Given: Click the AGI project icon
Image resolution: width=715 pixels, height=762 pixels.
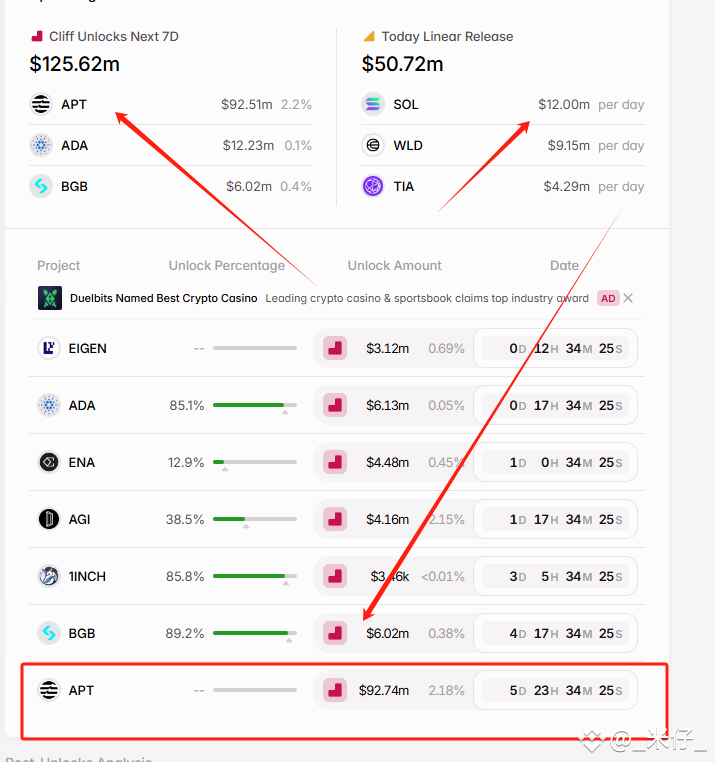Looking at the screenshot, I should coord(49,519).
